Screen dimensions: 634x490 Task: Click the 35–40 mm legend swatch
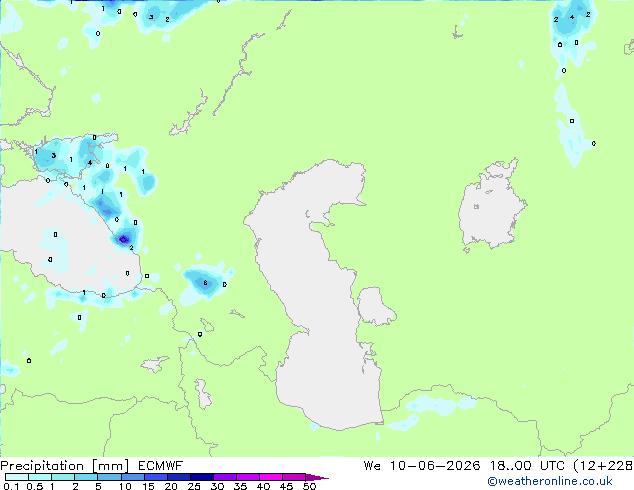pyautogui.click(x=247, y=477)
